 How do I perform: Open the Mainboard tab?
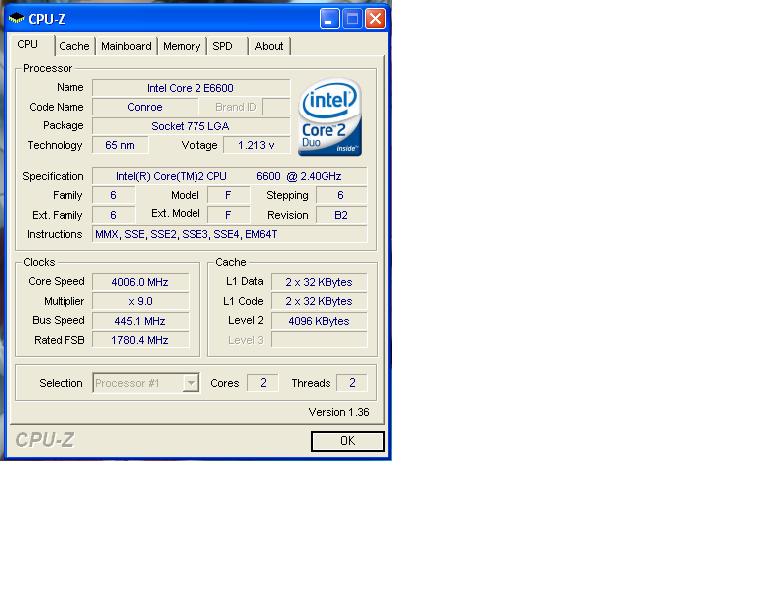tap(126, 46)
